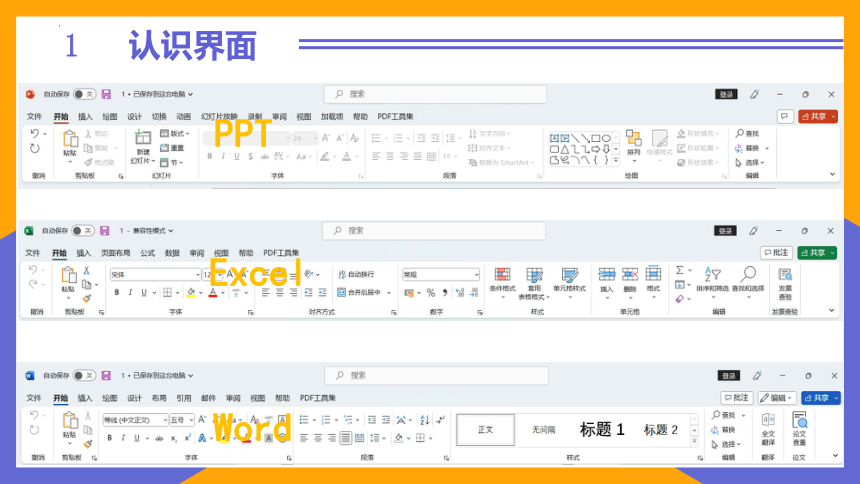Click undo arrow in PowerPoint ribbon
Screen dimensions: 860x484
[x=35, y=133]
